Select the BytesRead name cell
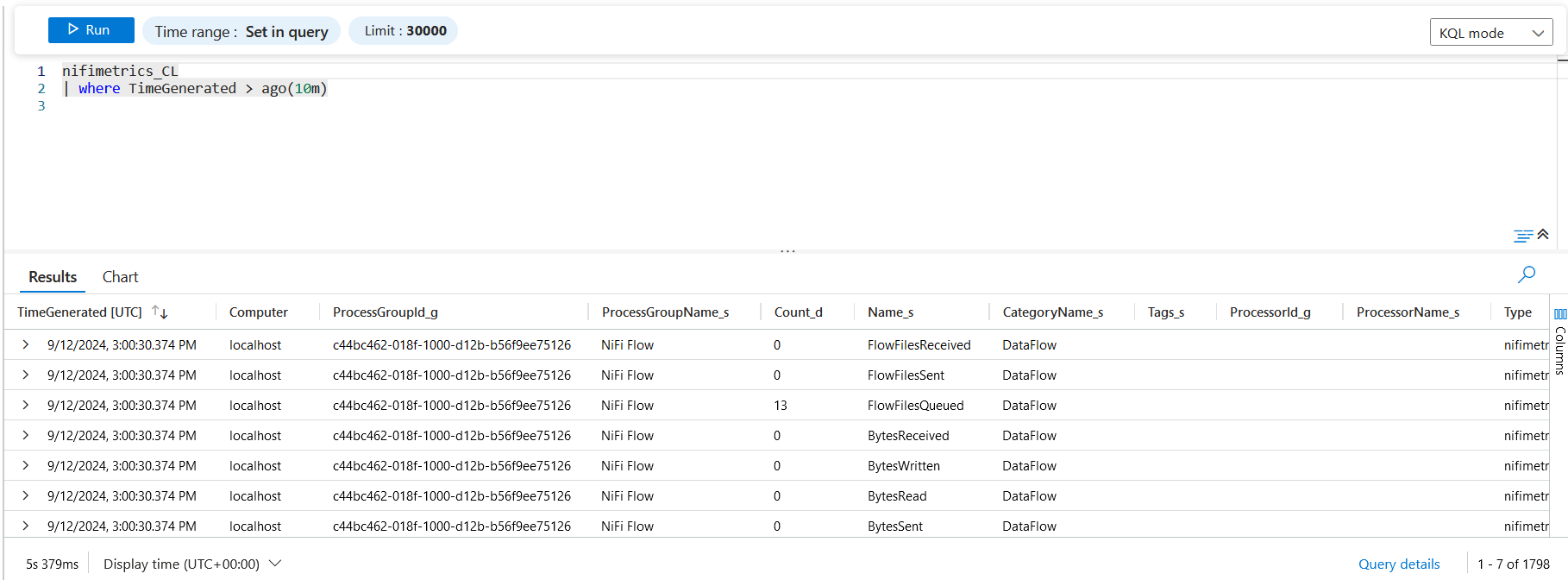1568x580 pixels. click(x=897, y=495)
